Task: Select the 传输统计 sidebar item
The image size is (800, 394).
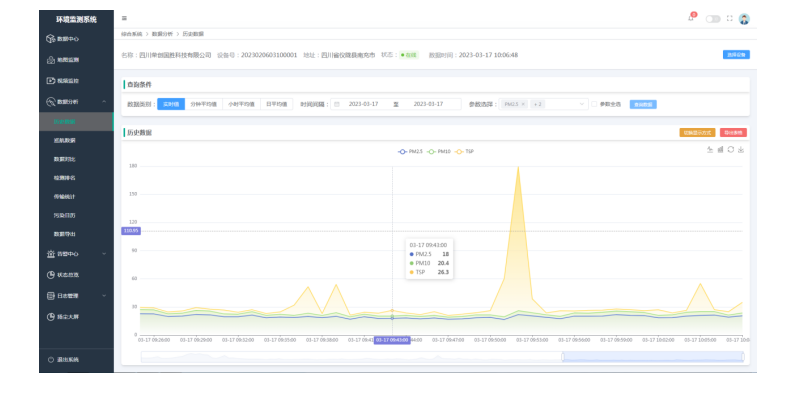Action: (76, 196)
